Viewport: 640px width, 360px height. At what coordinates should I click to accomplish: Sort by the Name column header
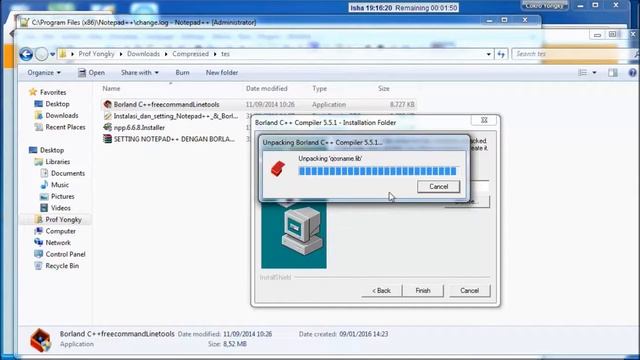click(111, 89)
